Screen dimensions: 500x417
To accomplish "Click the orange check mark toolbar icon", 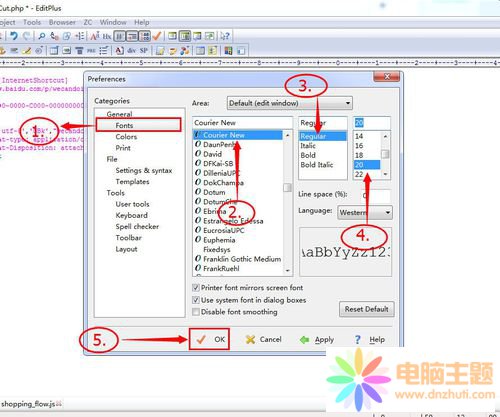I will [x=157, y=36].
